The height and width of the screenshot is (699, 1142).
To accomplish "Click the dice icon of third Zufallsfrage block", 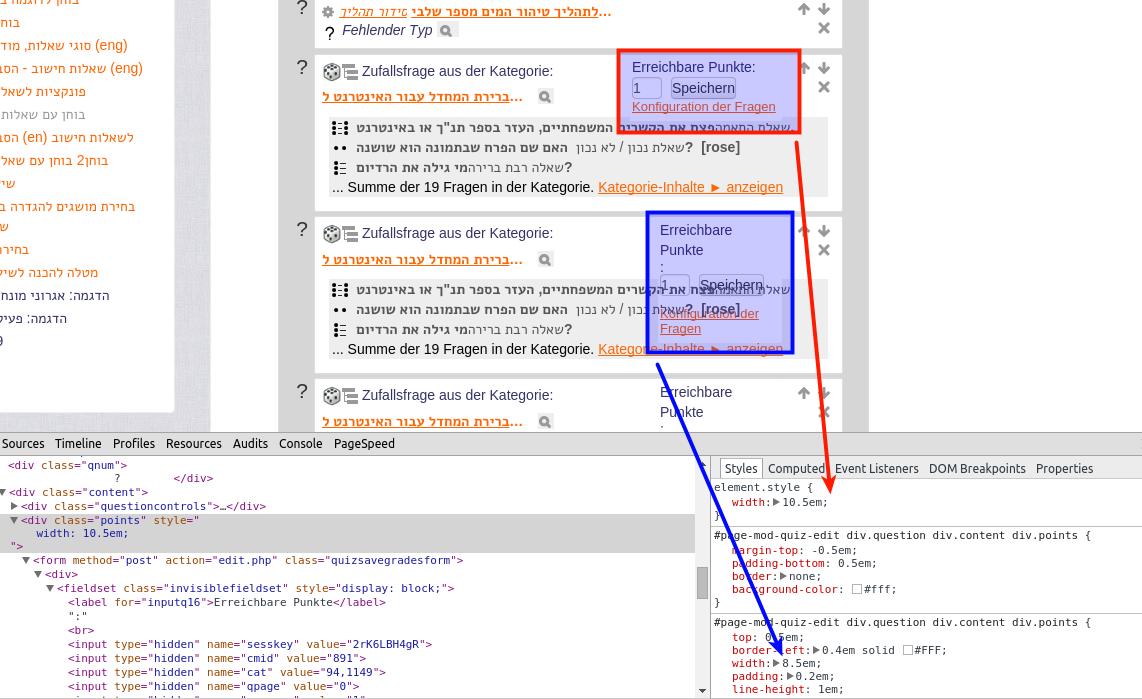I will [x=331, y=396].
